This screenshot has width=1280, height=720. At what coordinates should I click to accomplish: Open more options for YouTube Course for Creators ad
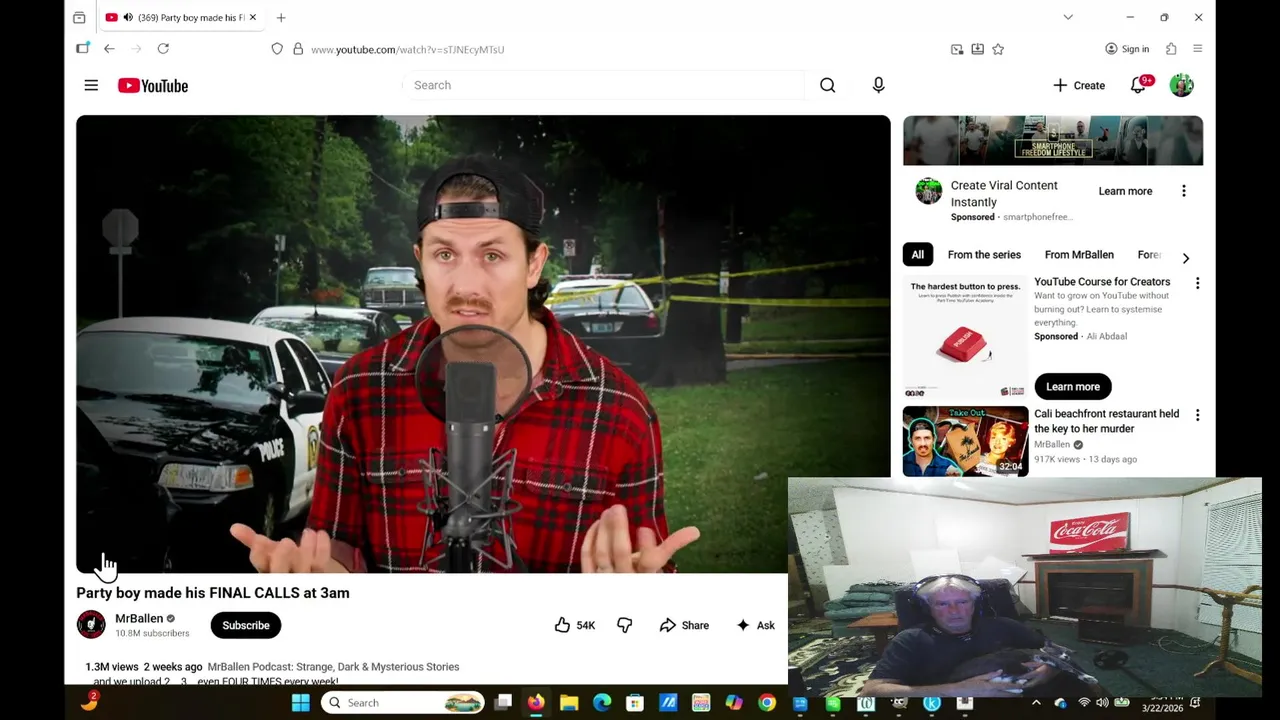click(1197, 284)
